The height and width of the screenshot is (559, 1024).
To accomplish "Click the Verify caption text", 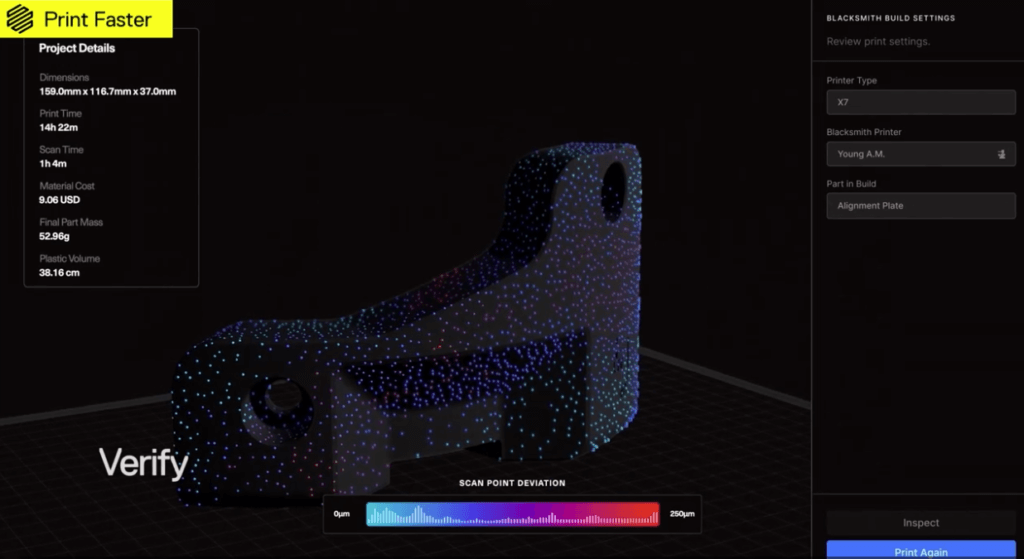I will point(144,464).
